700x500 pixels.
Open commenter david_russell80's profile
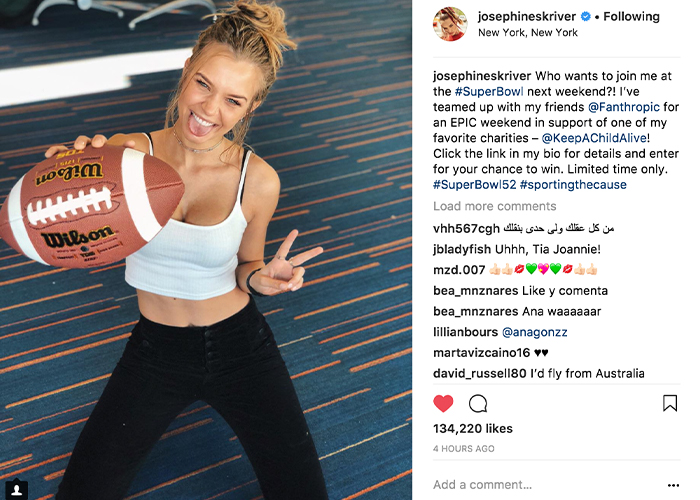[x=480, y=373]
